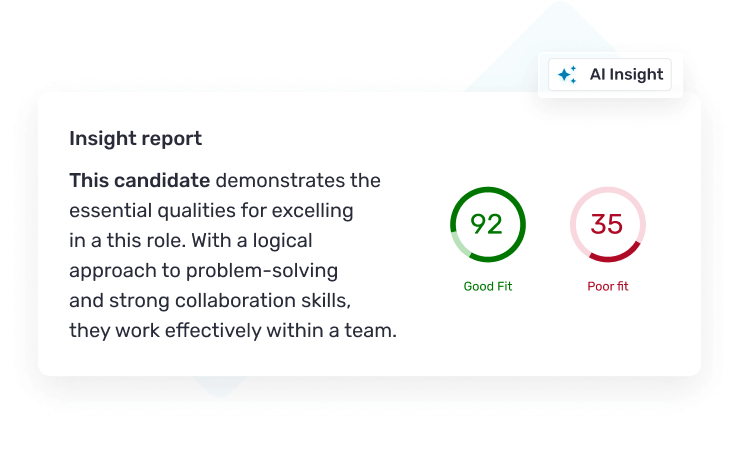Viewport: 739px width, 468px height.
Task: Click the AI Insight sparkle icon
Action: [x=567, y=75]
